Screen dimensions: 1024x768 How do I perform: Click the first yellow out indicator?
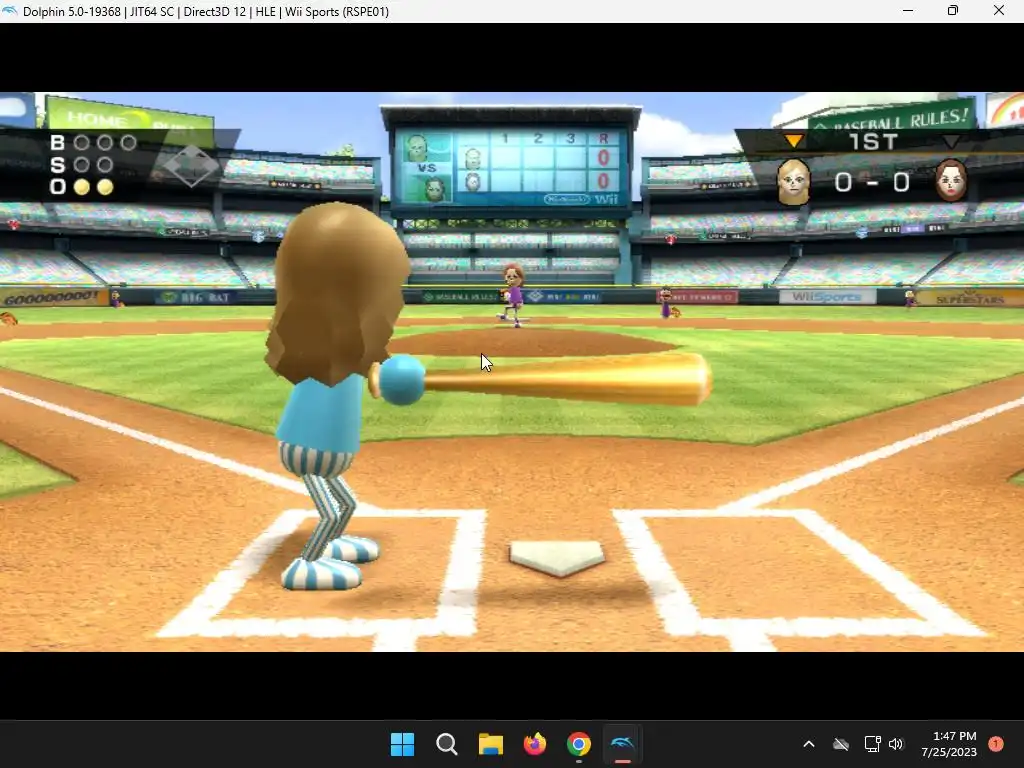82,187
